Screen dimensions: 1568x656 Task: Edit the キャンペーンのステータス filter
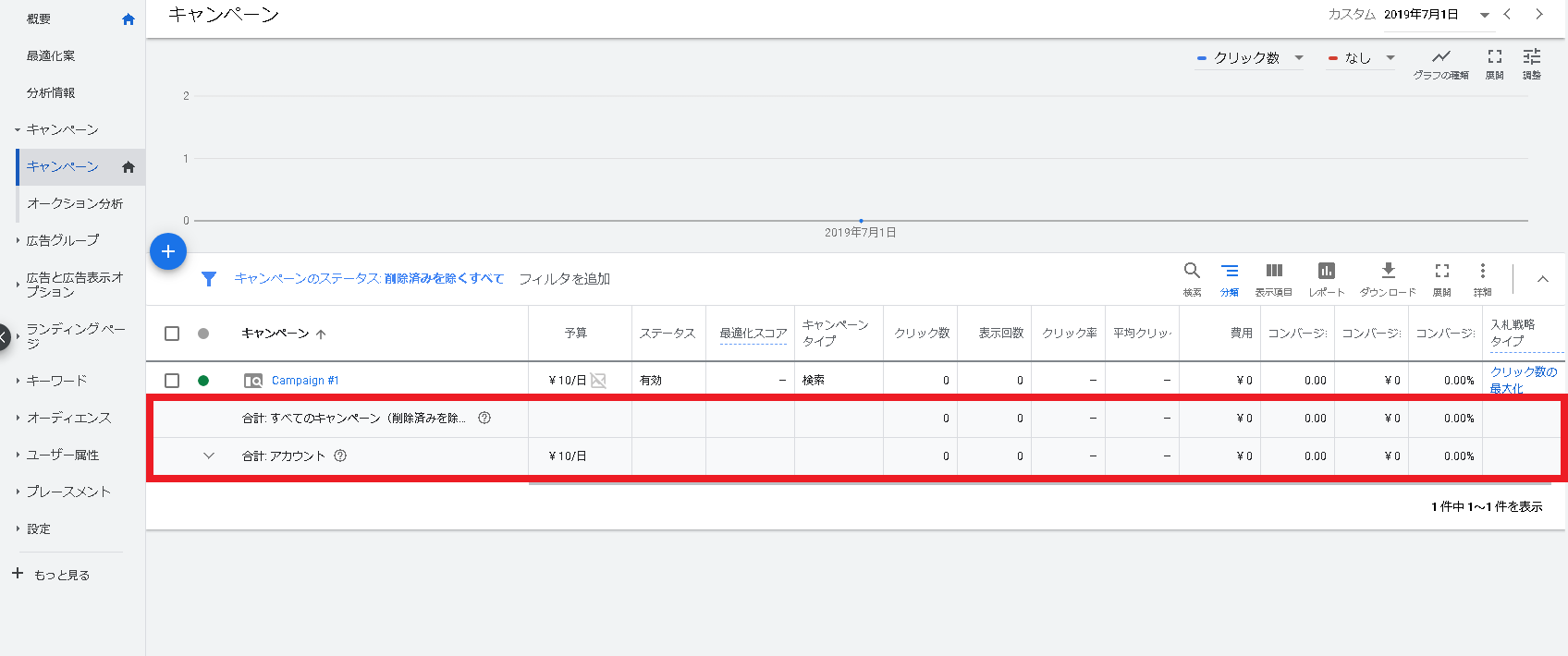[369, 279]
